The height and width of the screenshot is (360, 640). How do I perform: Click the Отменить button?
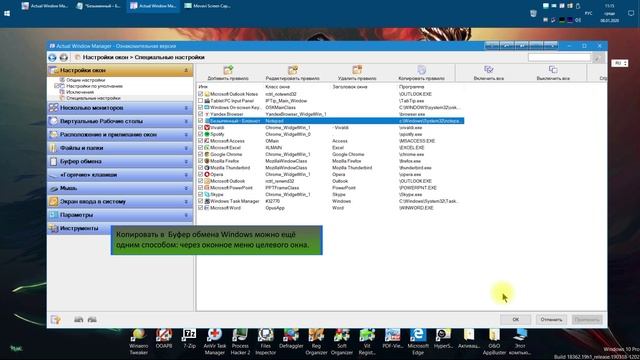coord(551,320)
